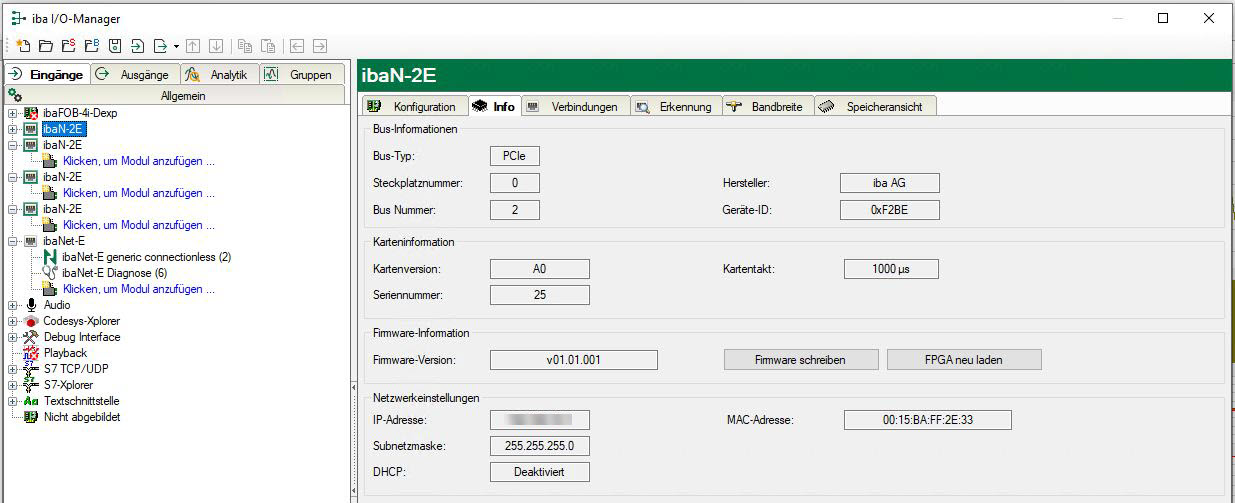Click the ibaNet-E Diagnose stethoscope icon

click(x=50, y=273)
